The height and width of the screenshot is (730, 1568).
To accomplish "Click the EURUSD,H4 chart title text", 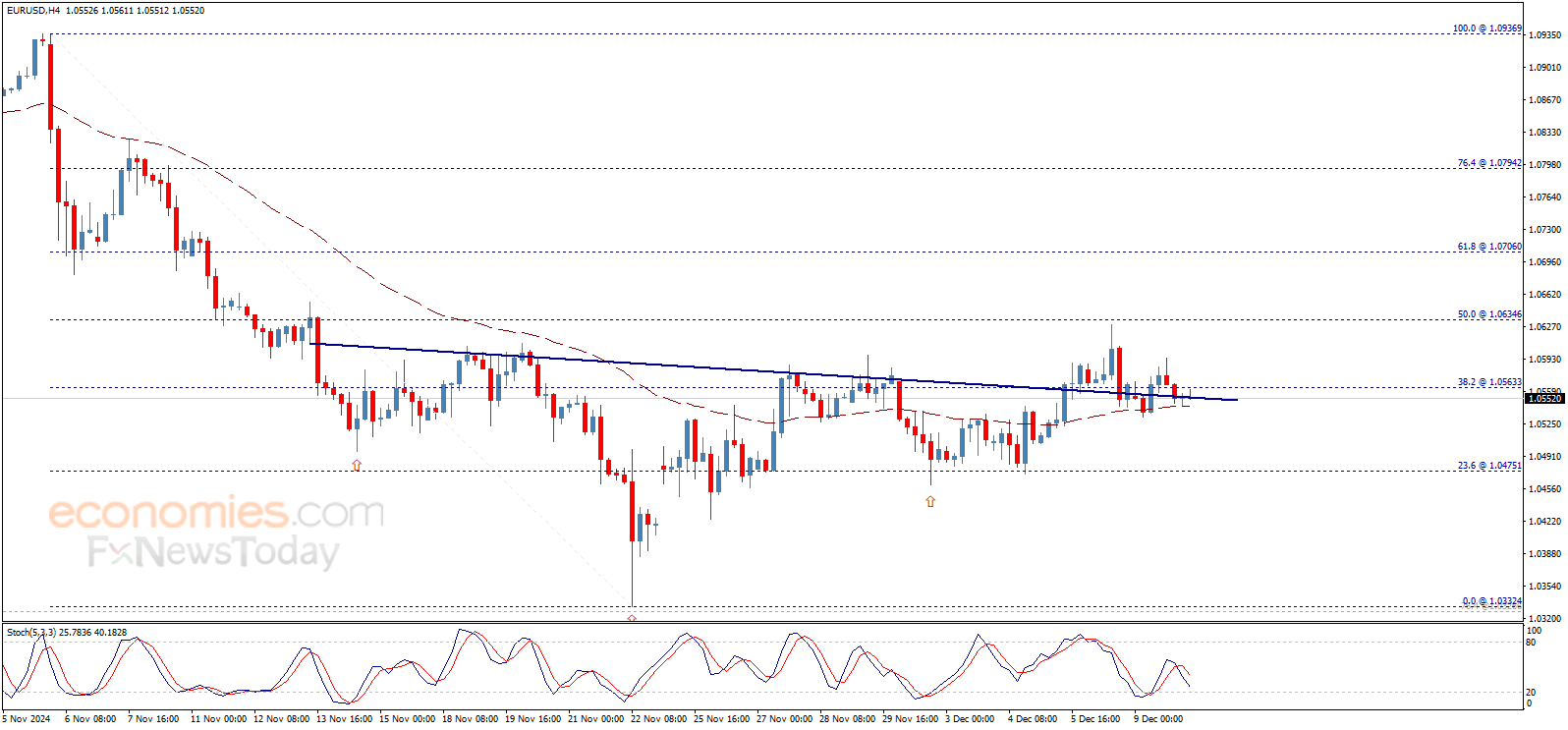I will click(32, 11).
